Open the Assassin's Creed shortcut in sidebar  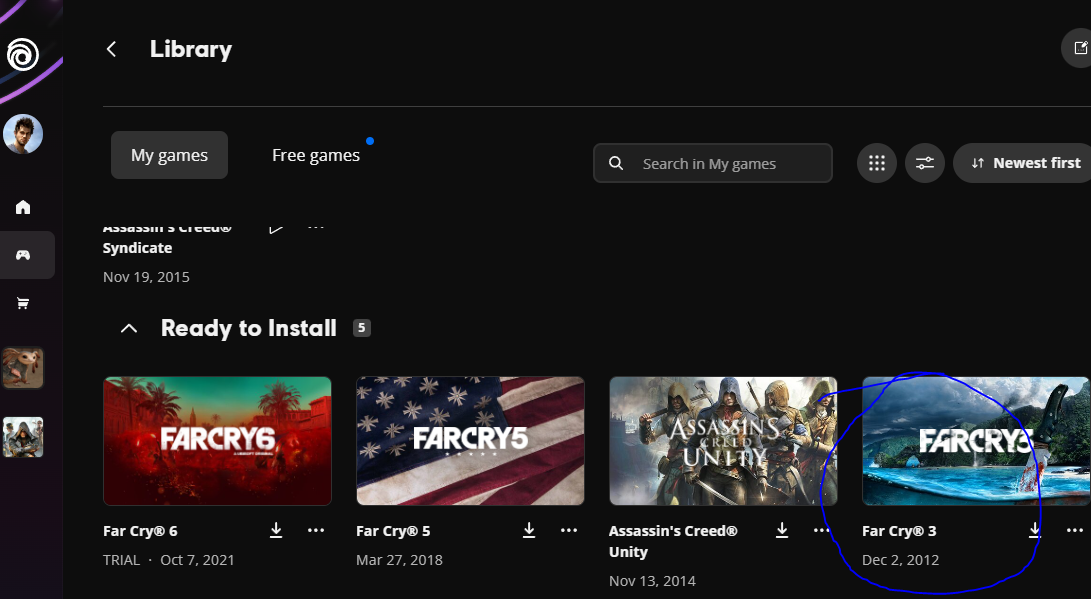tap(23, 437)
